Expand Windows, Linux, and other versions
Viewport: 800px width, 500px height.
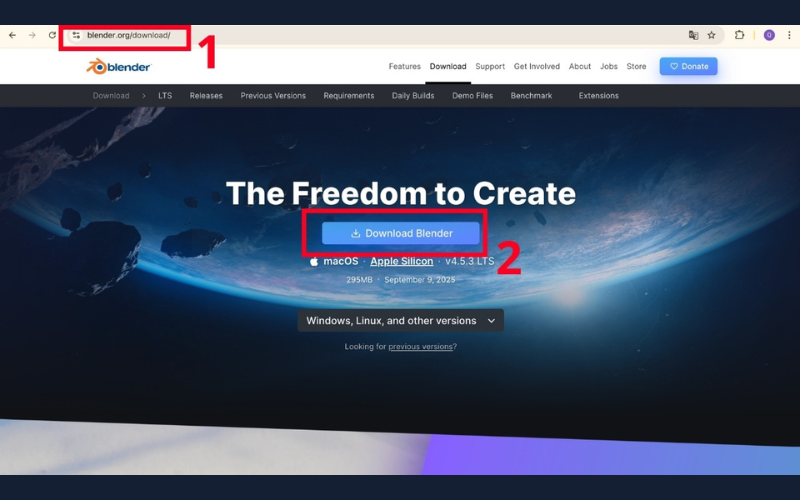[401, 320]
